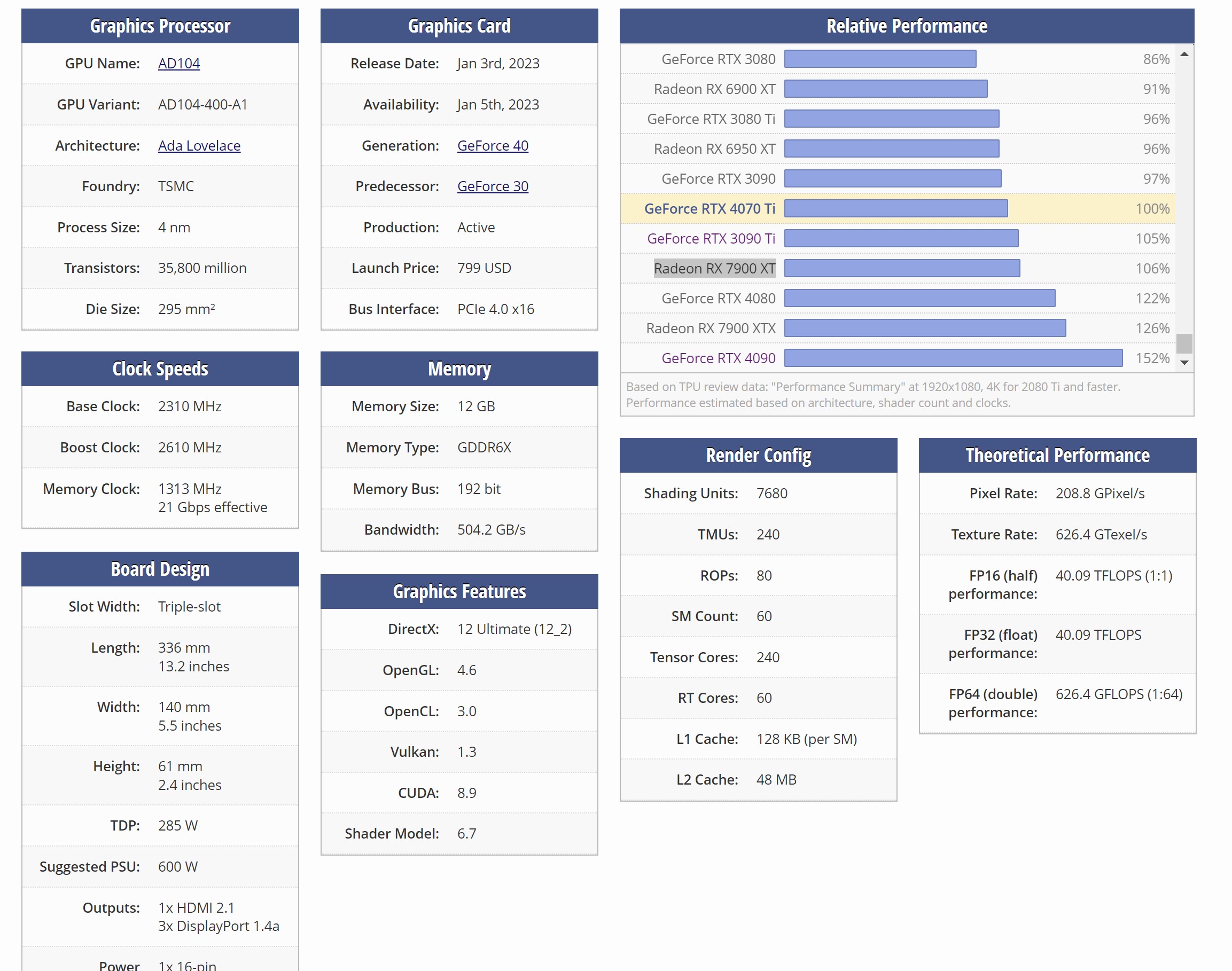Open the AD104 GPU name link

178,63
